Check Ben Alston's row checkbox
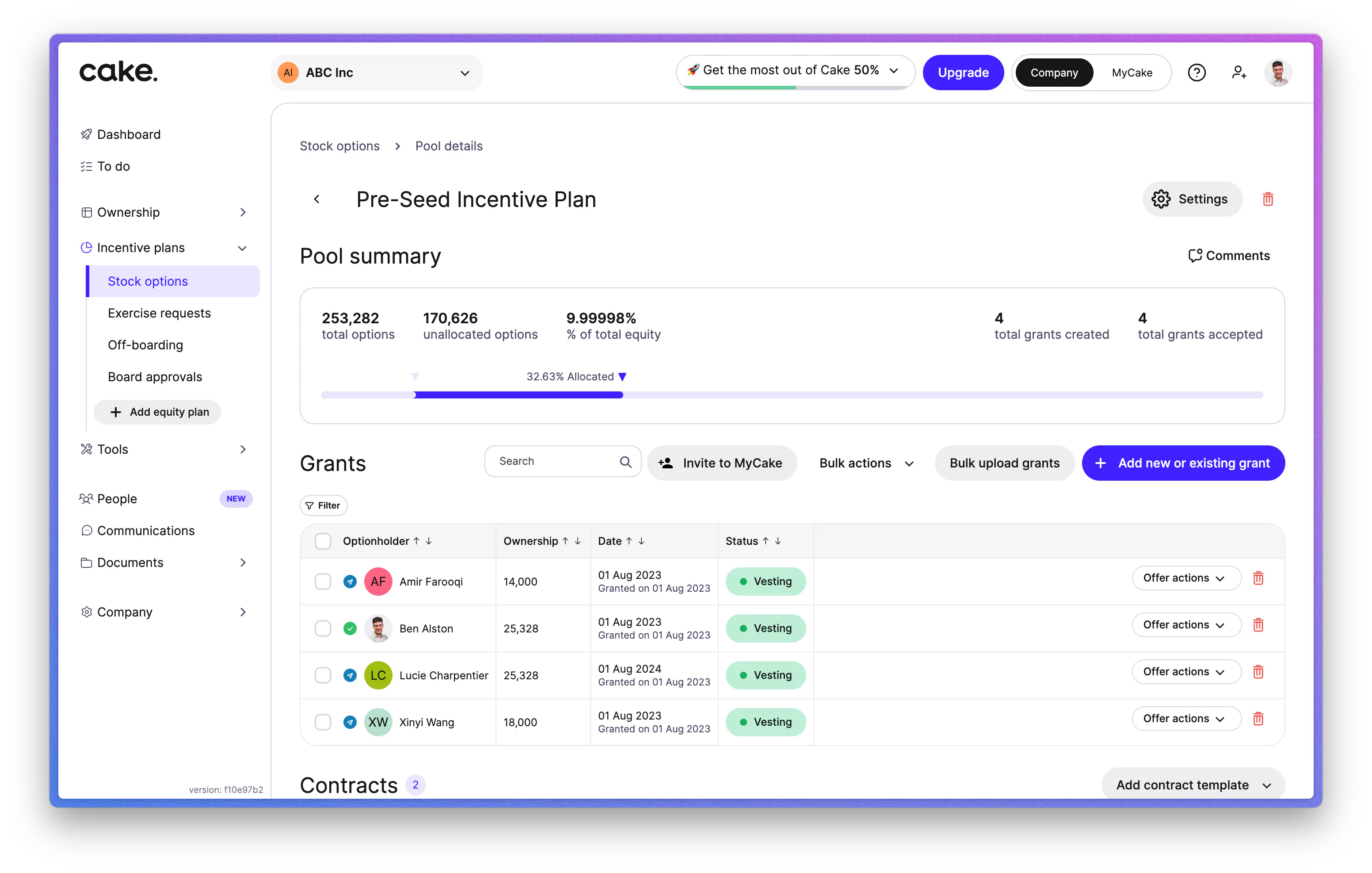 click(x=323, y=628)
